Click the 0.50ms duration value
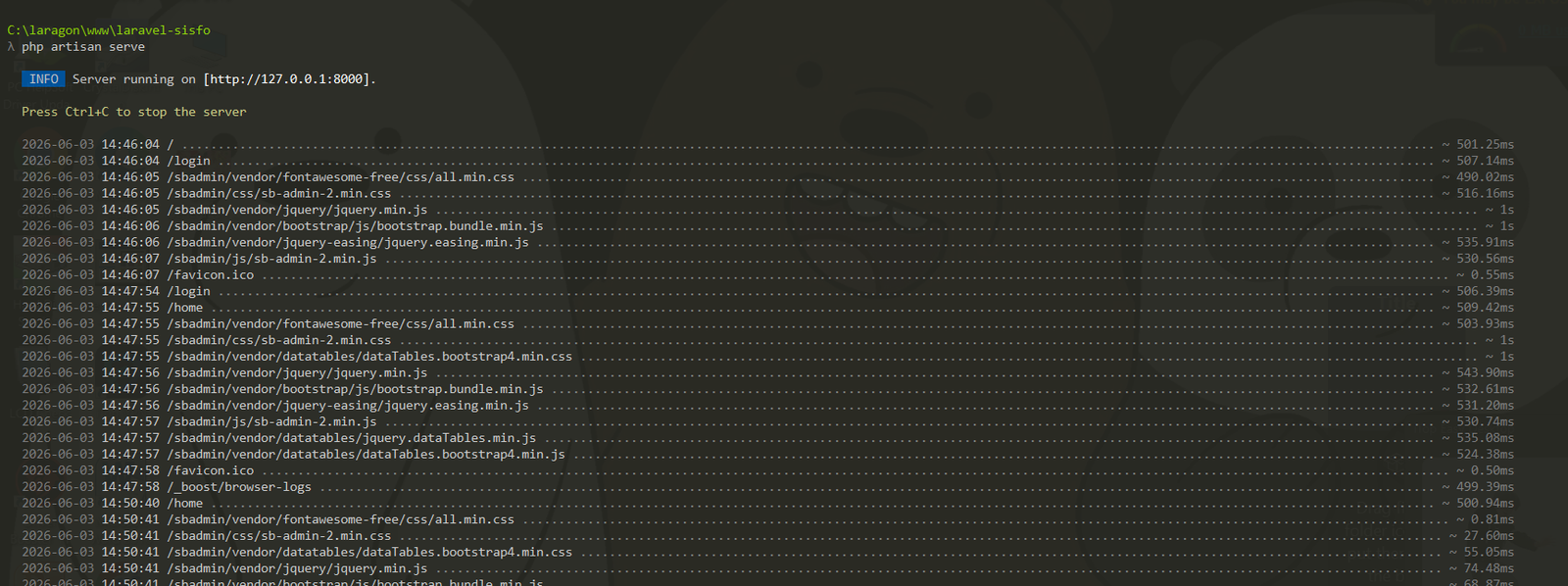Viewport: 1568px width, 586px height. click(1492, 470)
